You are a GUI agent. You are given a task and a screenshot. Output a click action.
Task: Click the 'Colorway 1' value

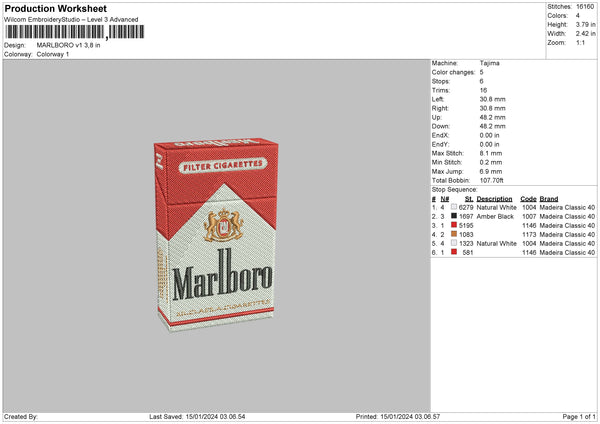click(53, 54)
